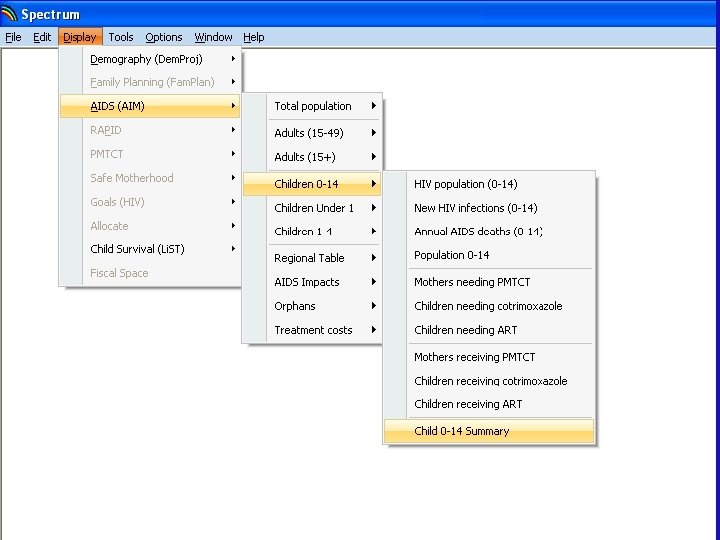Click the Spectrum rainbow app icon
This screenshot has width=720, height=540.
9,14
